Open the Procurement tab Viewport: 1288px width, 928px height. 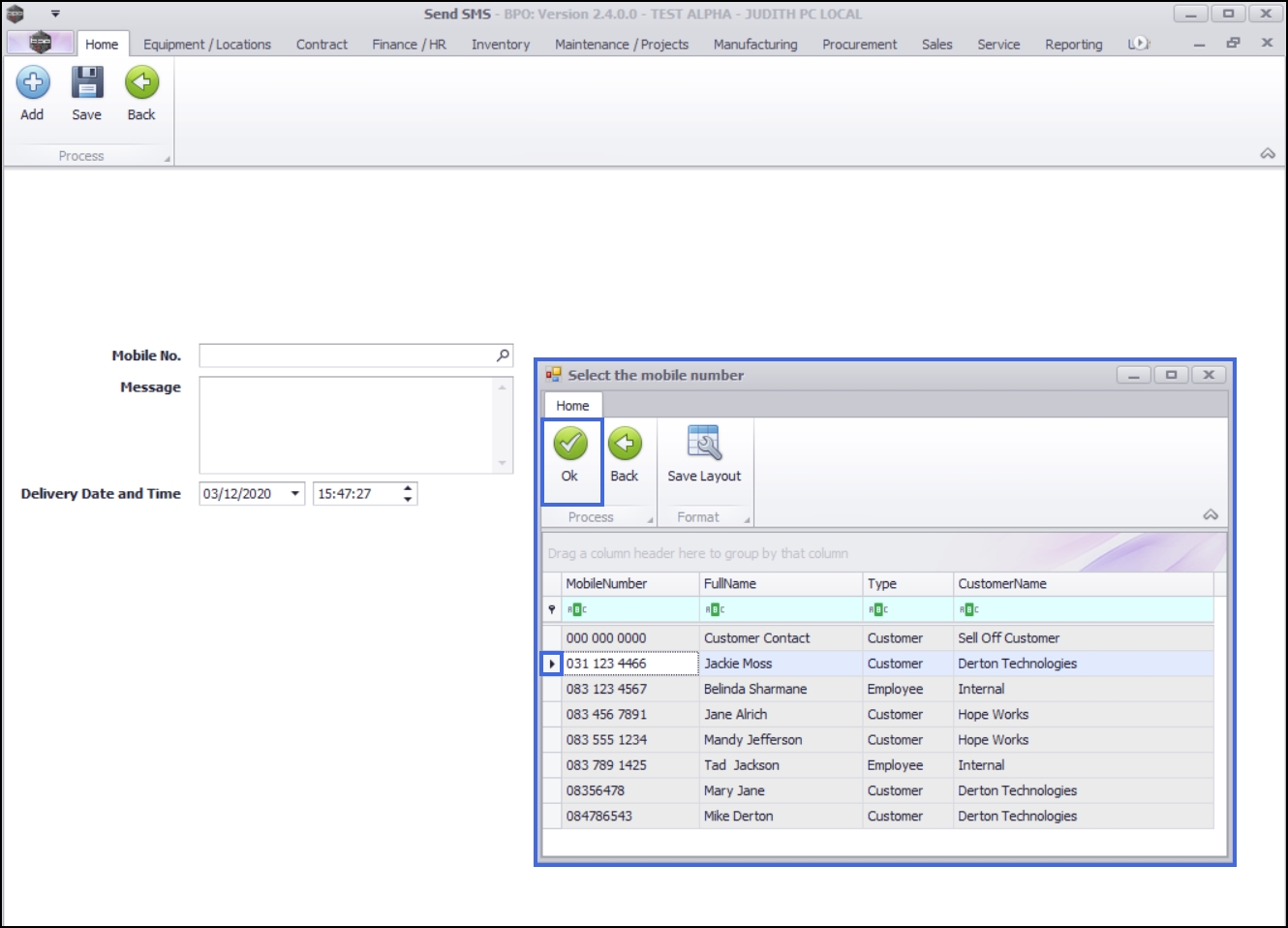point(860,45)
